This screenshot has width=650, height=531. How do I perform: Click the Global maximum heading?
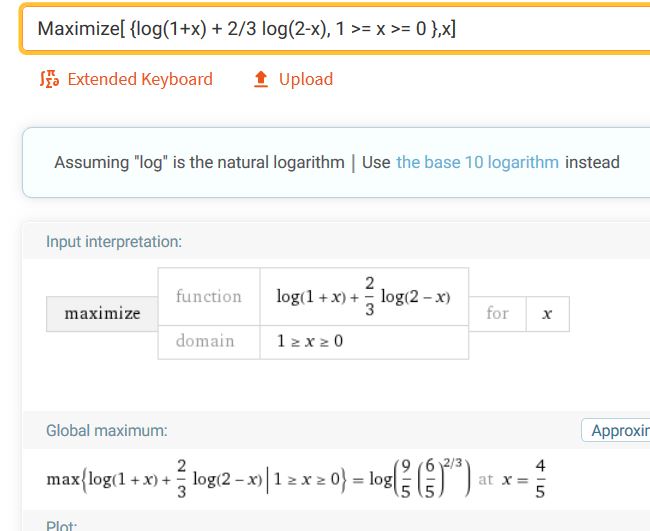(x=107, y=431)
